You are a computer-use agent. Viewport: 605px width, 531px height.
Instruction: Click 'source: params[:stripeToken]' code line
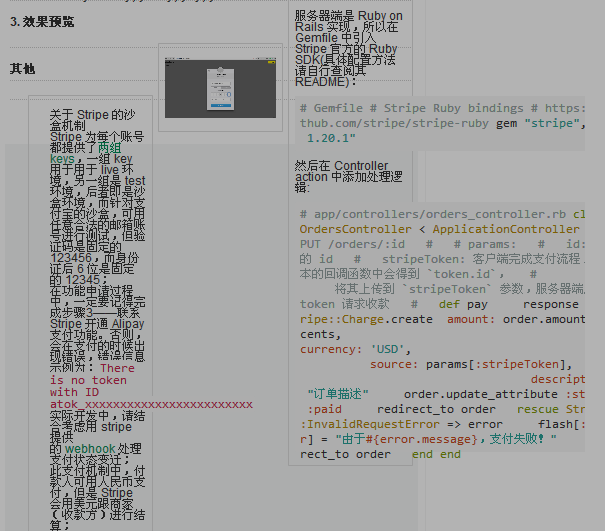(471, 365)
